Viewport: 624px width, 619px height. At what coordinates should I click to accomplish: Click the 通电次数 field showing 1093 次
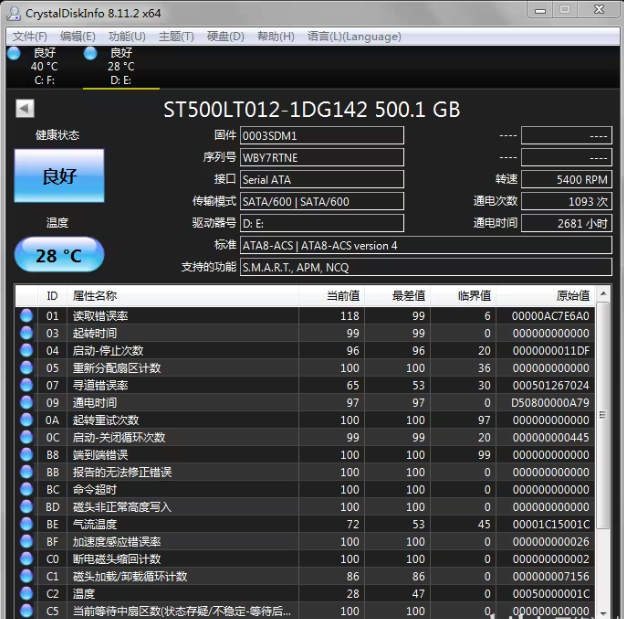point(566,201)
